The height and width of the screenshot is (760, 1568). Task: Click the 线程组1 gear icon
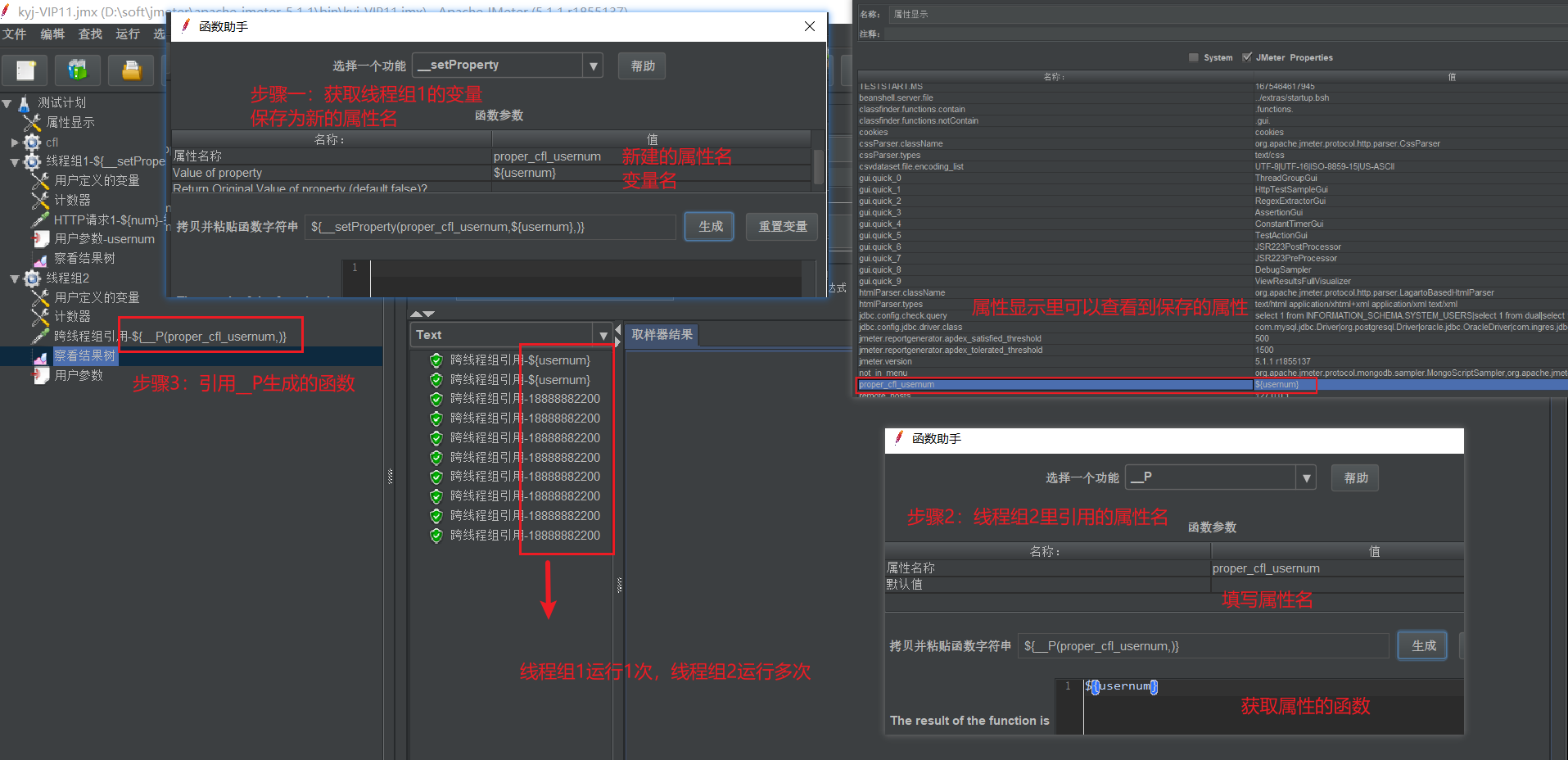[33, 161]
